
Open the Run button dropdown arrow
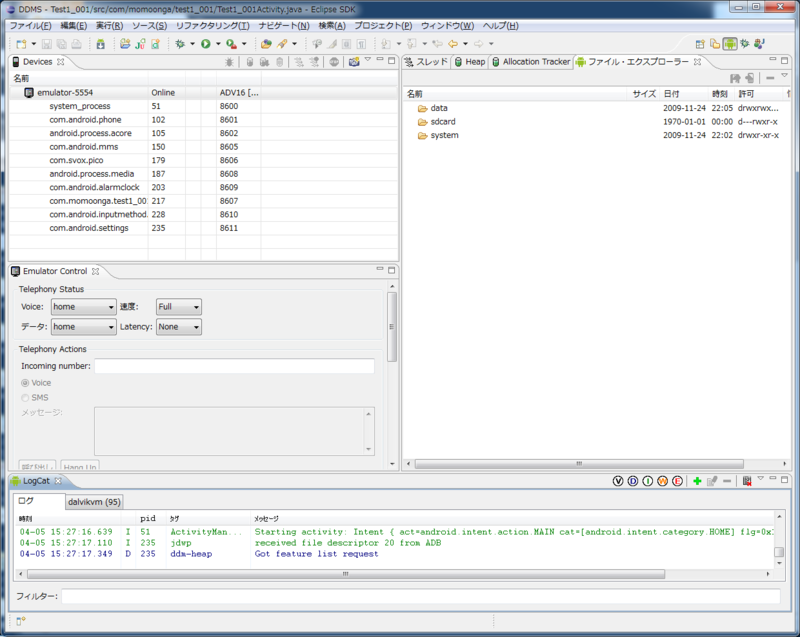coord(218,44)
